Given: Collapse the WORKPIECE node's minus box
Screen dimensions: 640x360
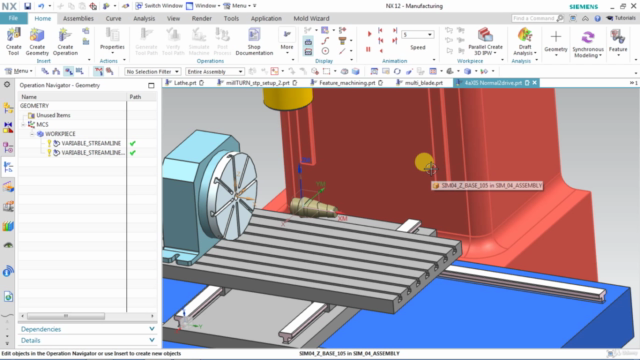Looking at the screenshot, I should tap(32, 134).
